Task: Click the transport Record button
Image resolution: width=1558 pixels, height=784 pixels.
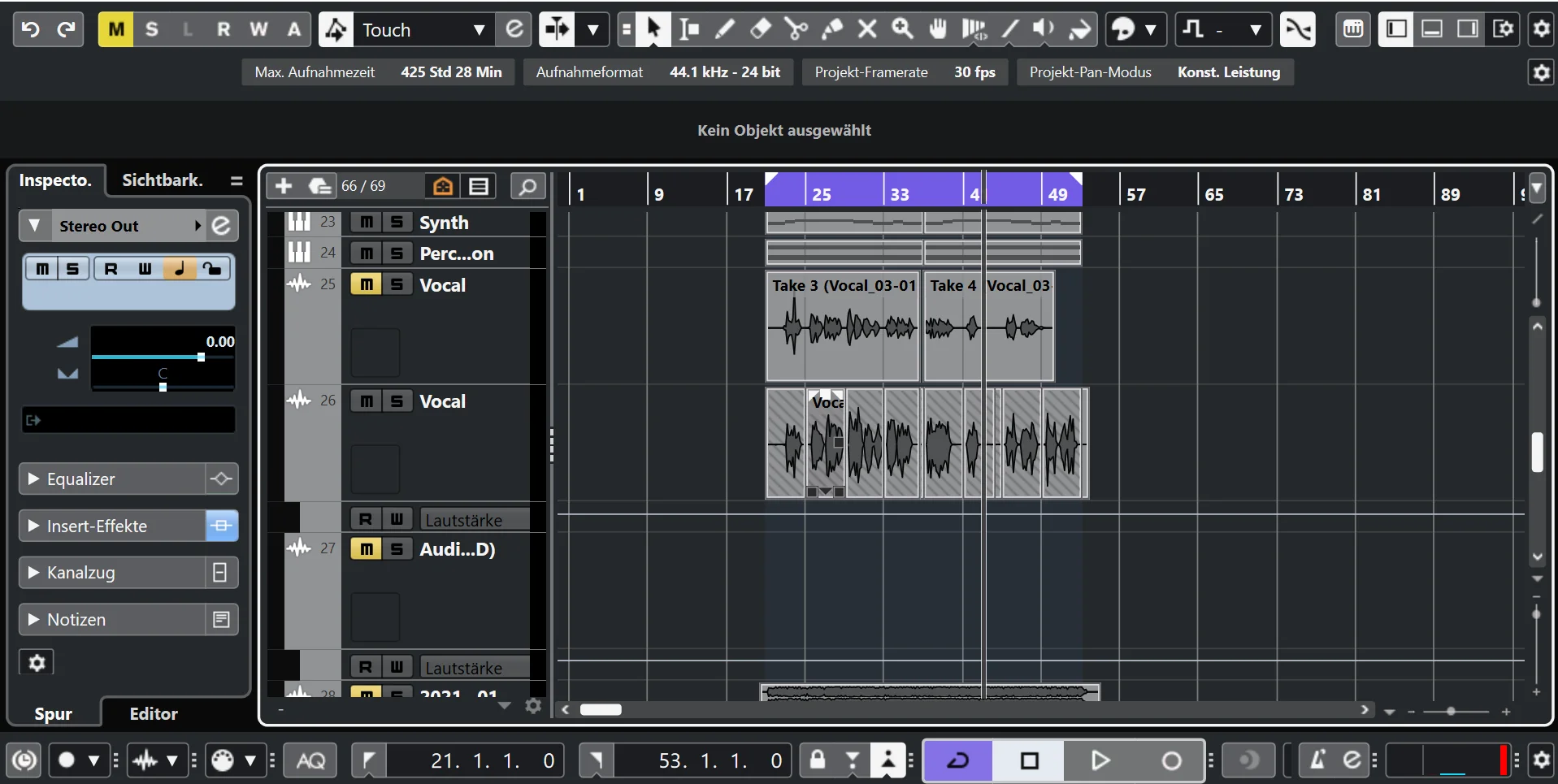Action: coord(1171,760)
